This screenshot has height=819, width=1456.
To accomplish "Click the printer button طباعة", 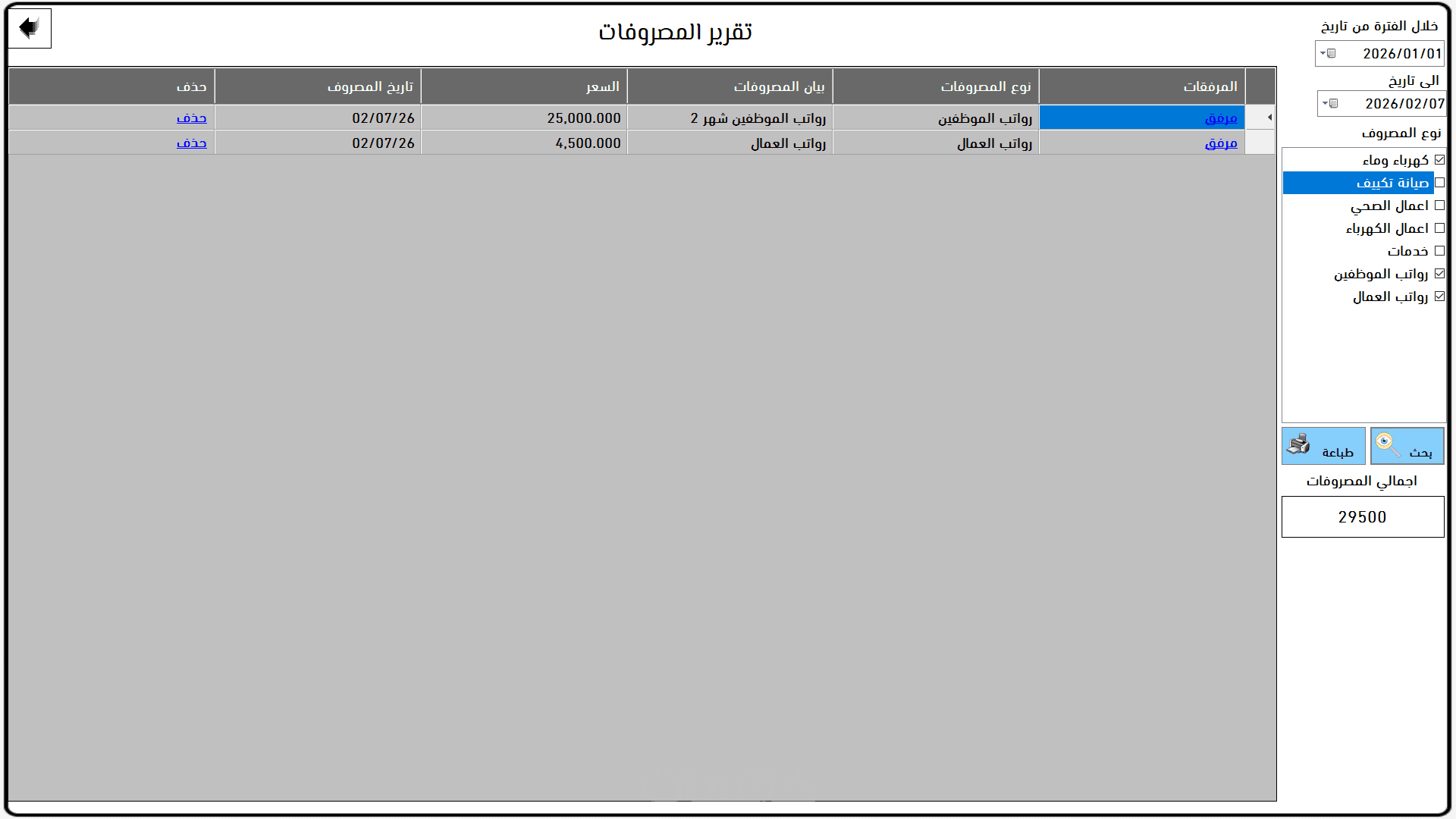I will click(1323, 446).
